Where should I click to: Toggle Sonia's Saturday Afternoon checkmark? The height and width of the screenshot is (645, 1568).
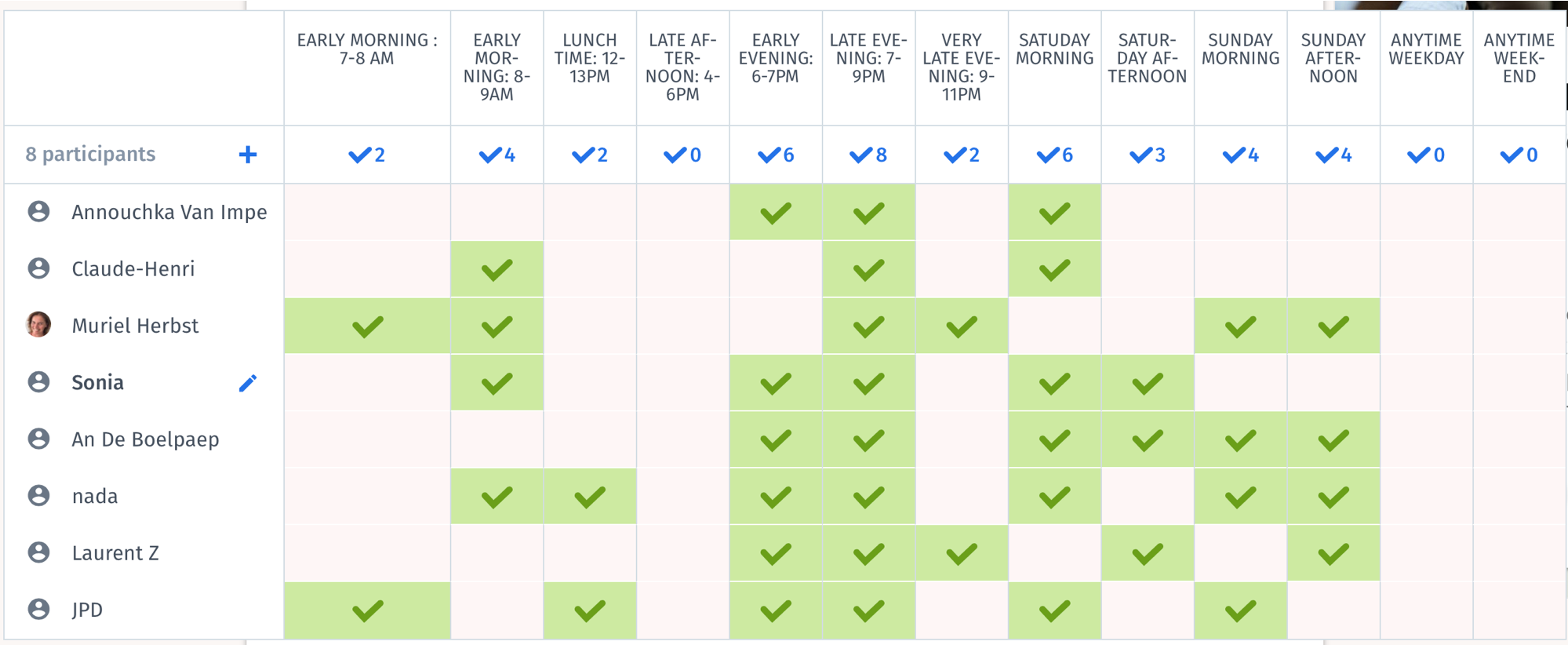[x=1148, y=383]
